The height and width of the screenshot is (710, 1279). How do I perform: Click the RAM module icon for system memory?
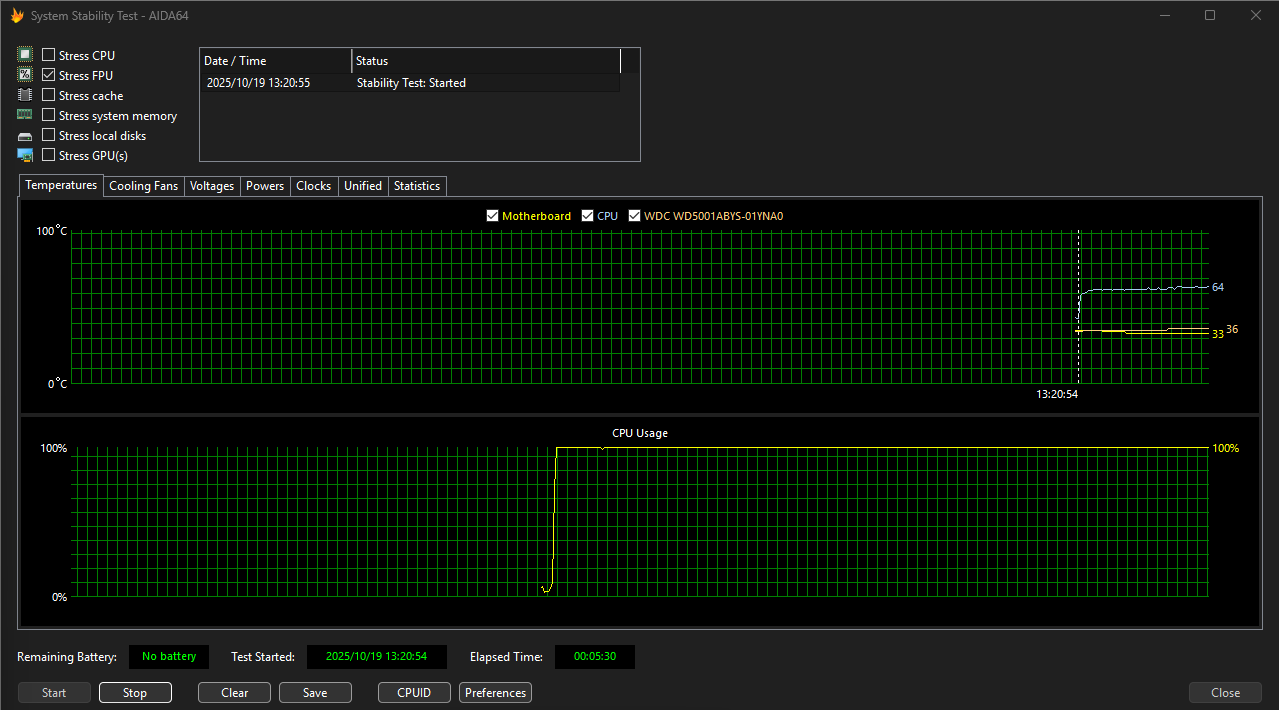[x=25, y=115]
